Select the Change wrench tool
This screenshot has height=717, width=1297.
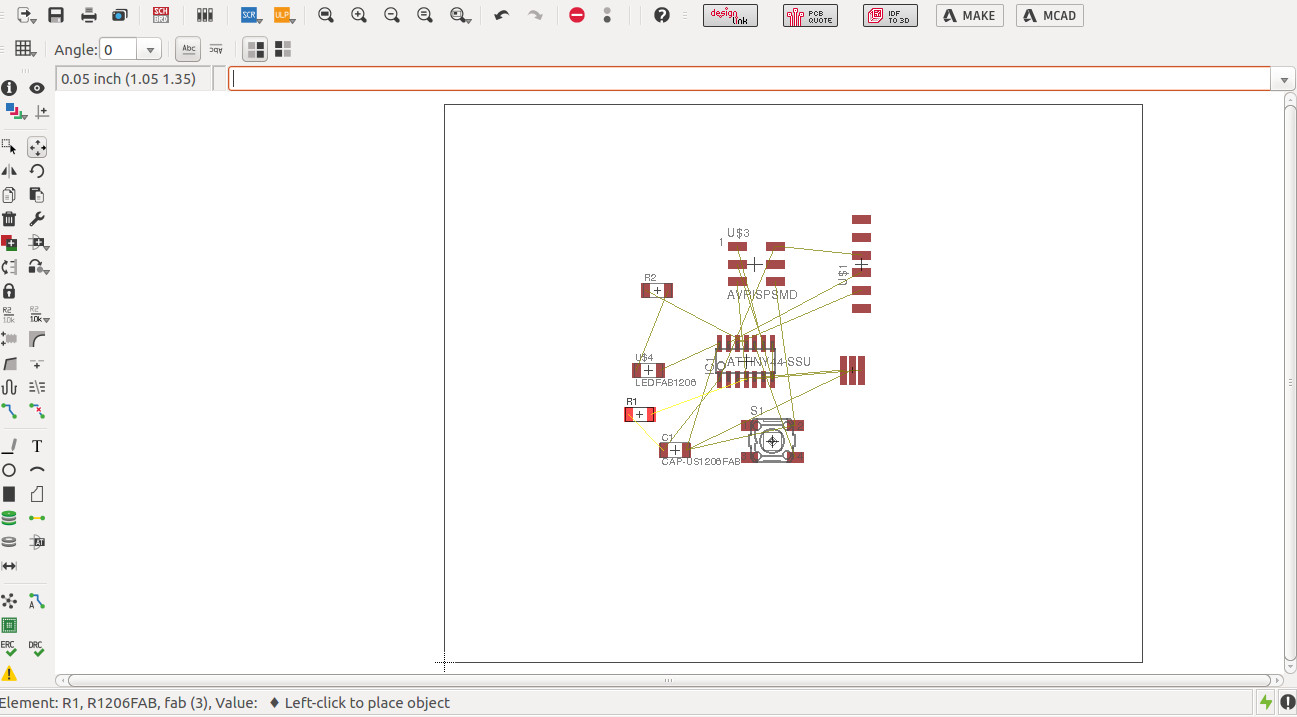click(37, 219)
